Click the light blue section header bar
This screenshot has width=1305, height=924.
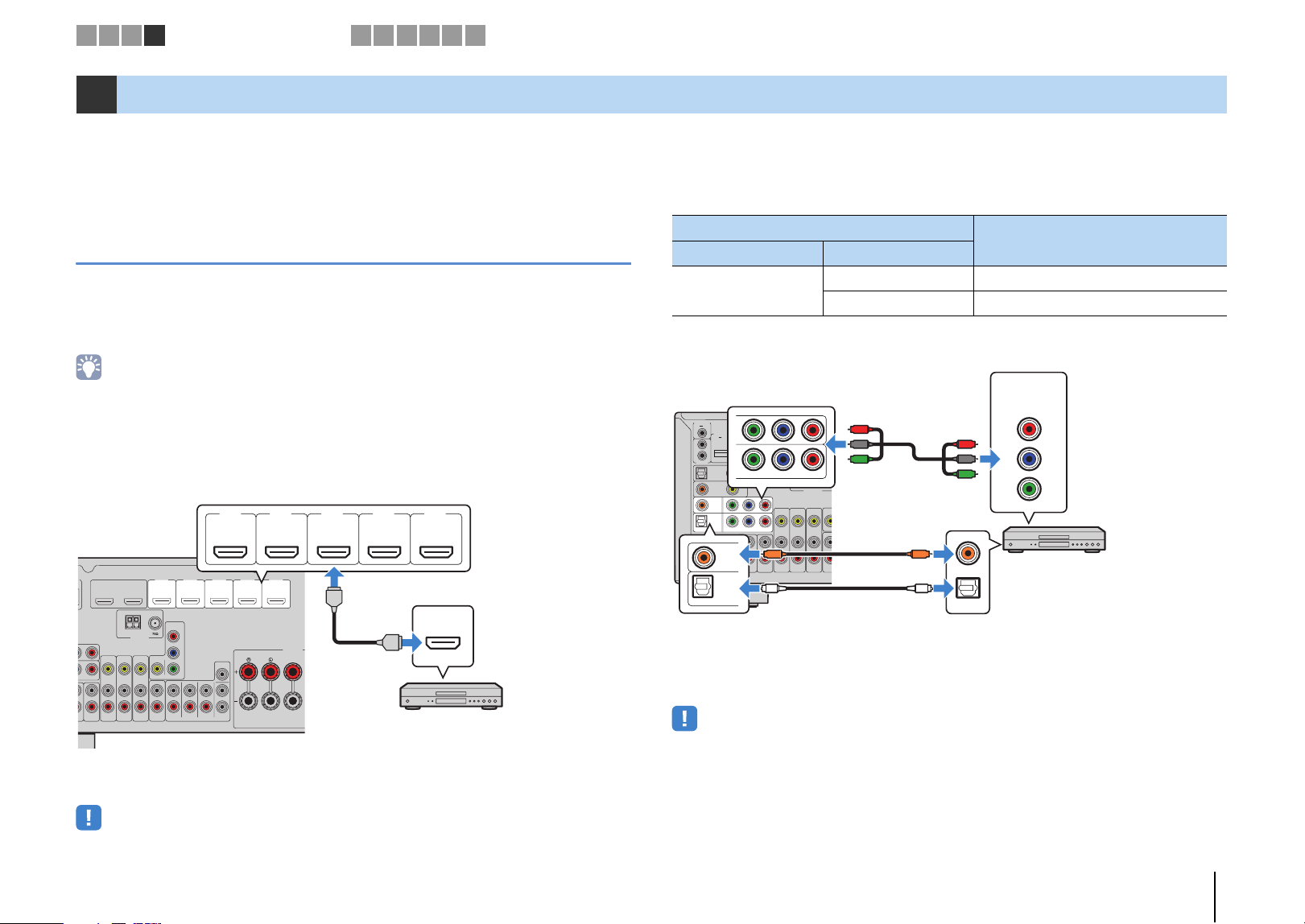click(671, 94)
